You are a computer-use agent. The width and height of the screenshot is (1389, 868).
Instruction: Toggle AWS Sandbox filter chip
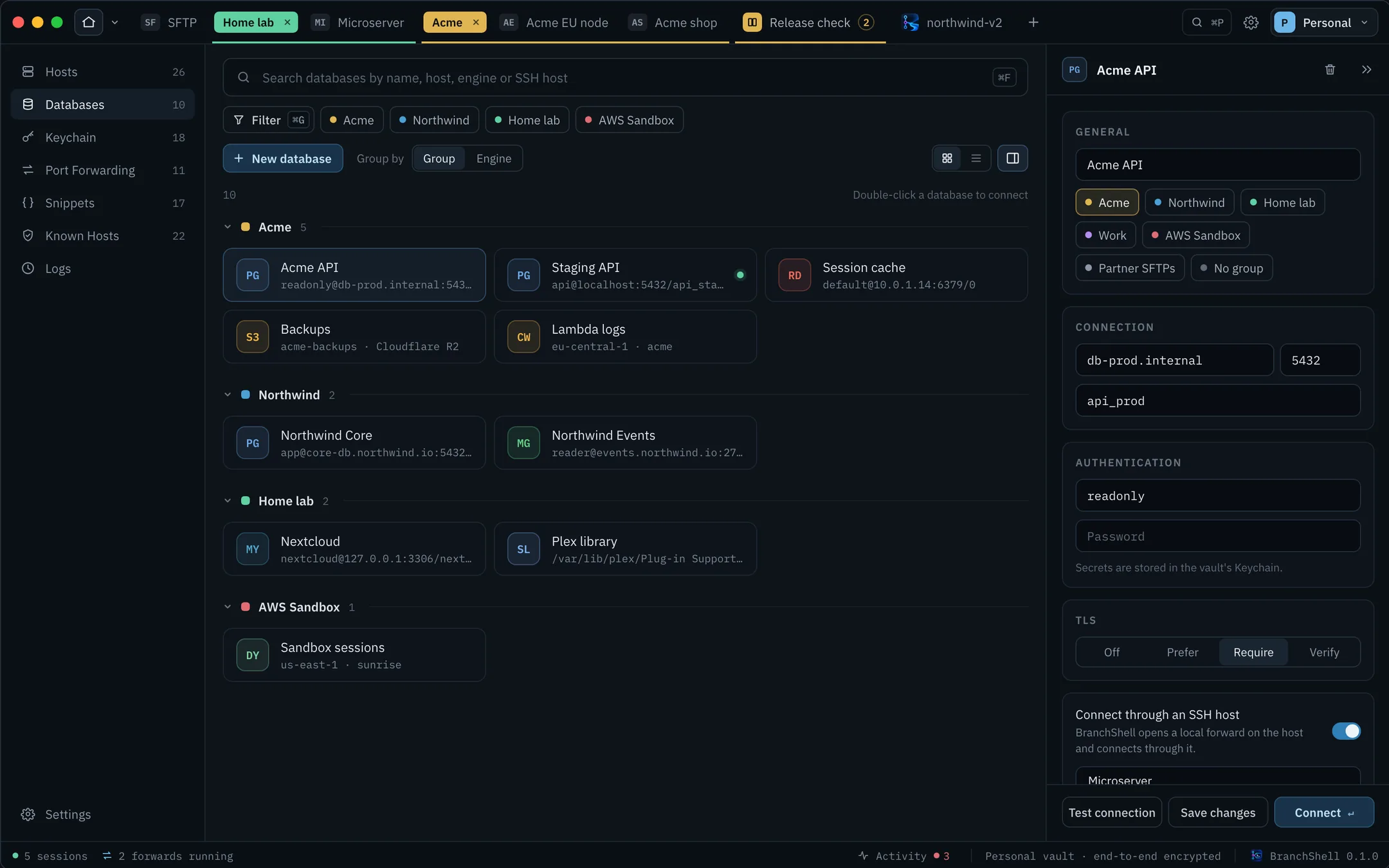[x=630, y=120]
